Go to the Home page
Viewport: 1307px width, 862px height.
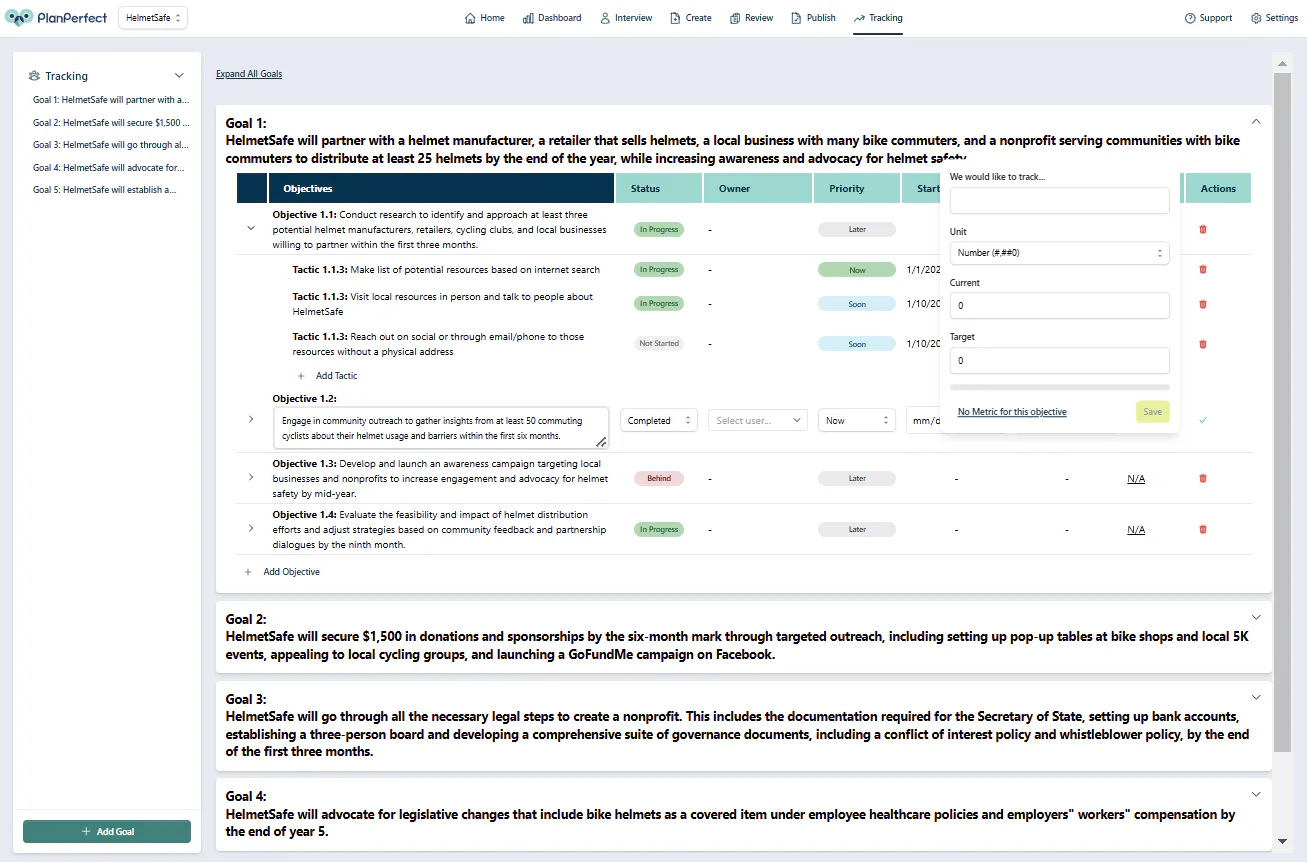click(485, 18)
